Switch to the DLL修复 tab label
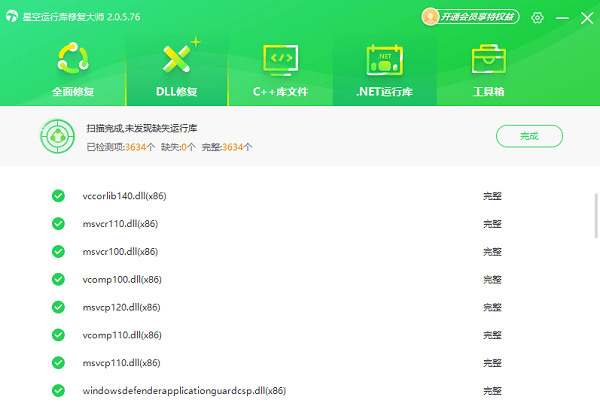 (177, 92)
